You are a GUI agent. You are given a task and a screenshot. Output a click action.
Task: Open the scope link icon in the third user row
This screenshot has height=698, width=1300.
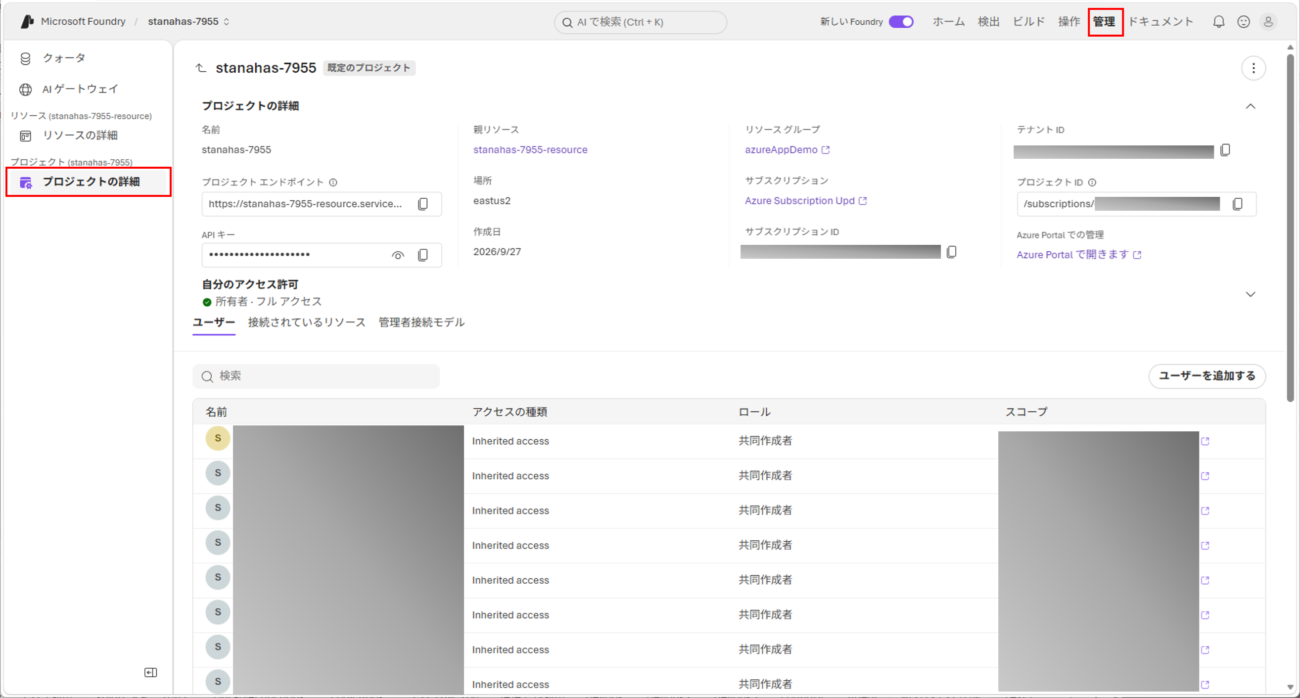[1205, 511]
